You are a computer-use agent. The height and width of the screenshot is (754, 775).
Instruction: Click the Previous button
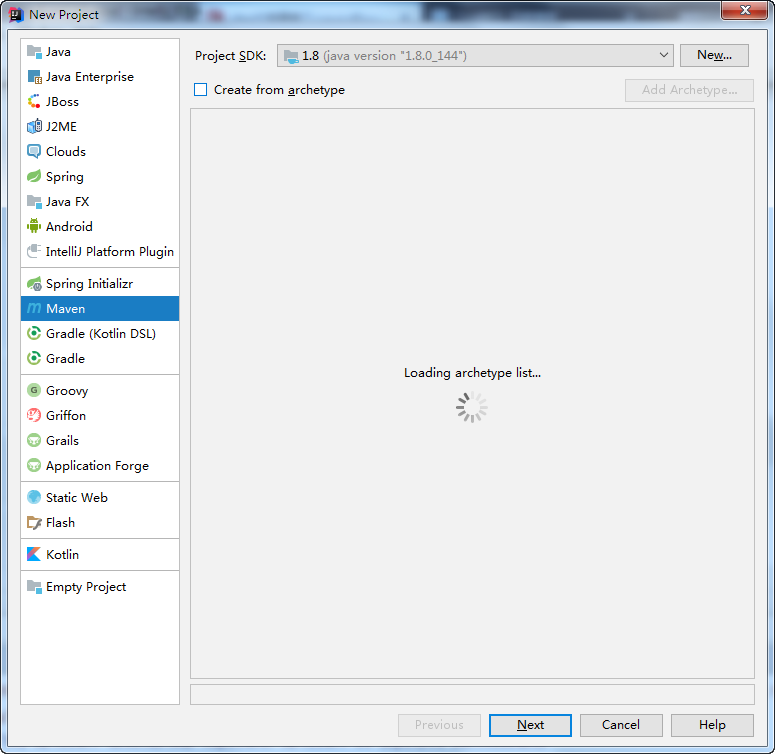(x=439, y=725)
